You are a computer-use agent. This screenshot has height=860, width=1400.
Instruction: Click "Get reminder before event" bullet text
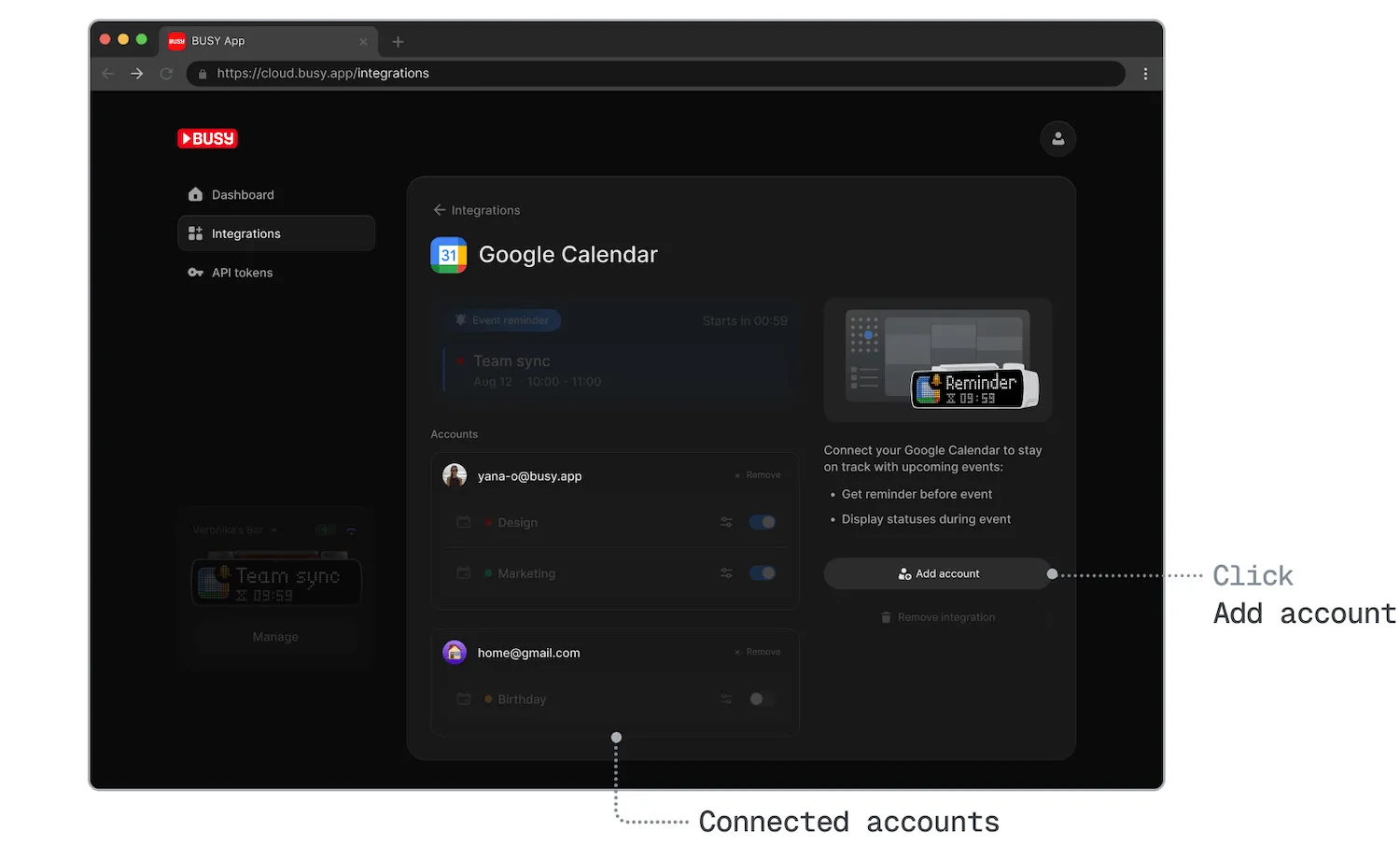pos(917,494)
